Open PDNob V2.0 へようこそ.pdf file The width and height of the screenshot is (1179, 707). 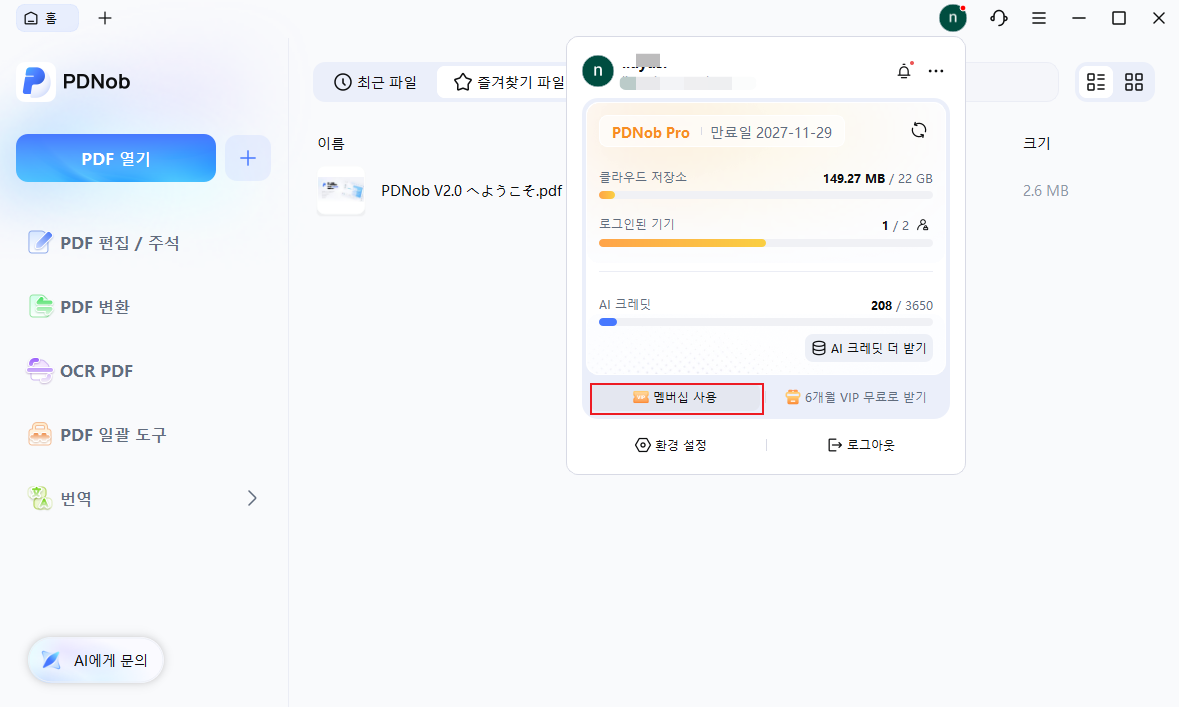tap(471, 191)
